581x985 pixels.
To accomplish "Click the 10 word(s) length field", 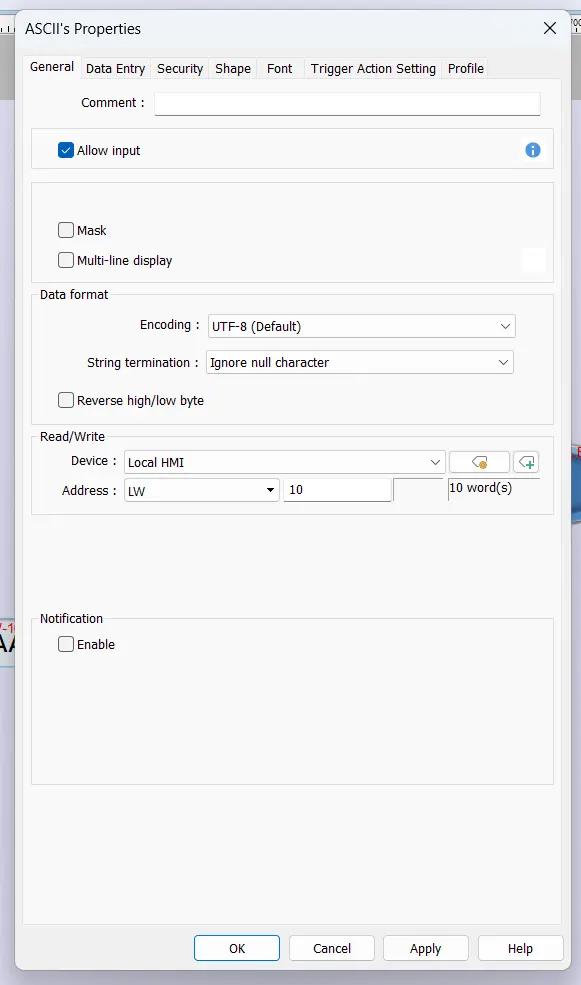I will click(494, 489).
